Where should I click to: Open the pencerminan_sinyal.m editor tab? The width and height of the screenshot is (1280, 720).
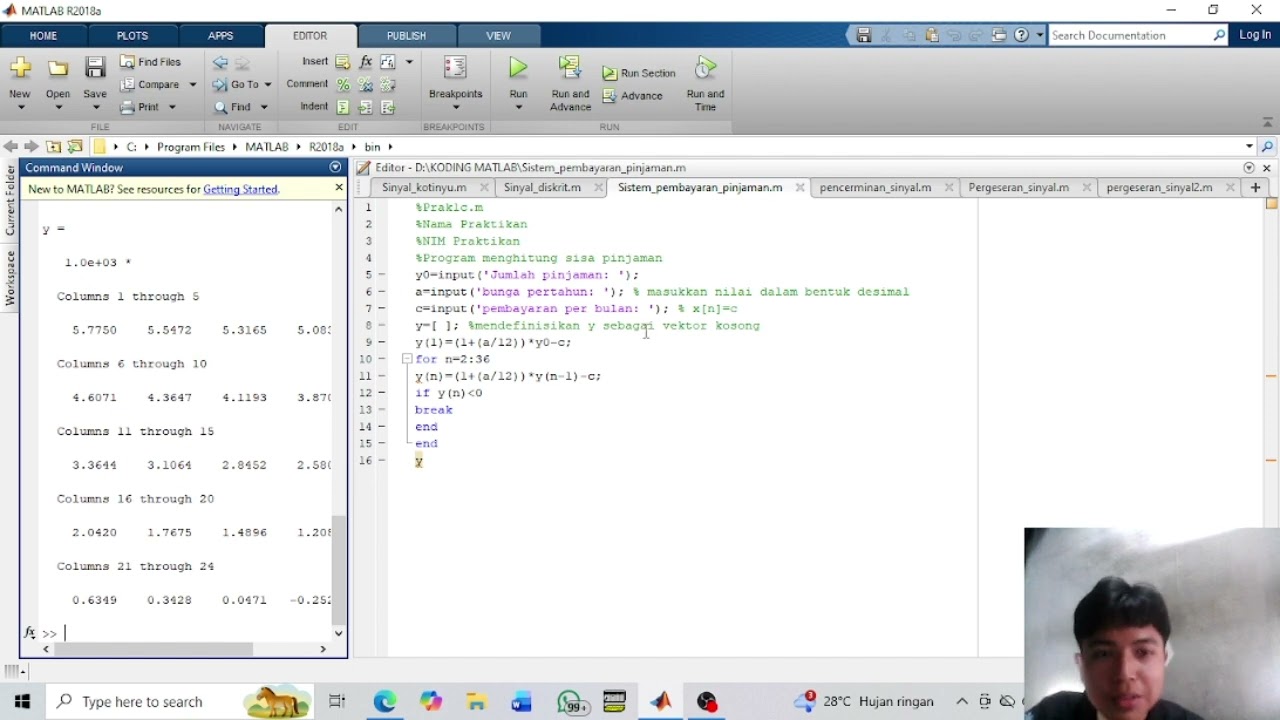[x=875, y=187]
